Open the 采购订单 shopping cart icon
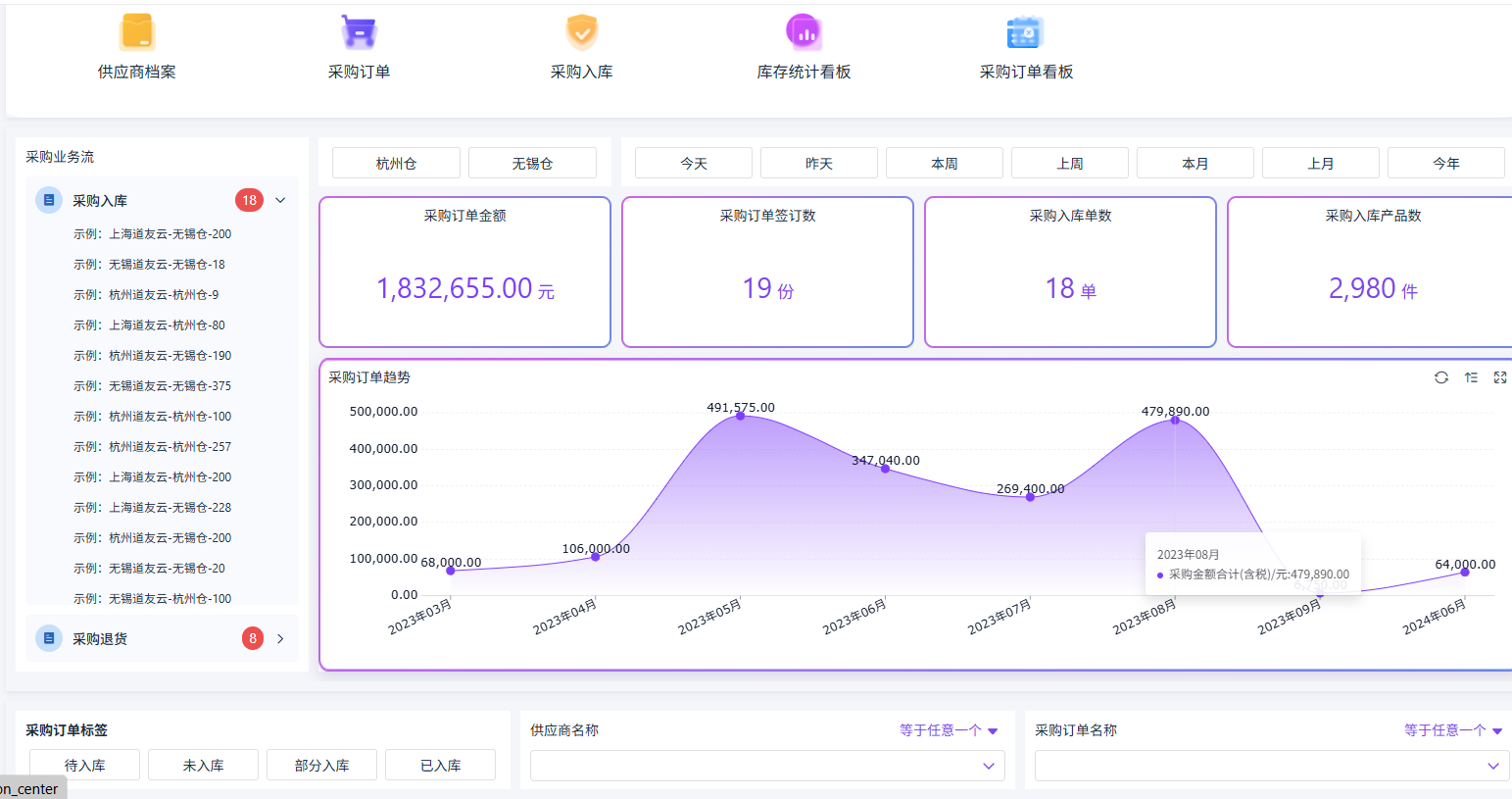This screenshot has height=799, width=1512. [359, 30]
